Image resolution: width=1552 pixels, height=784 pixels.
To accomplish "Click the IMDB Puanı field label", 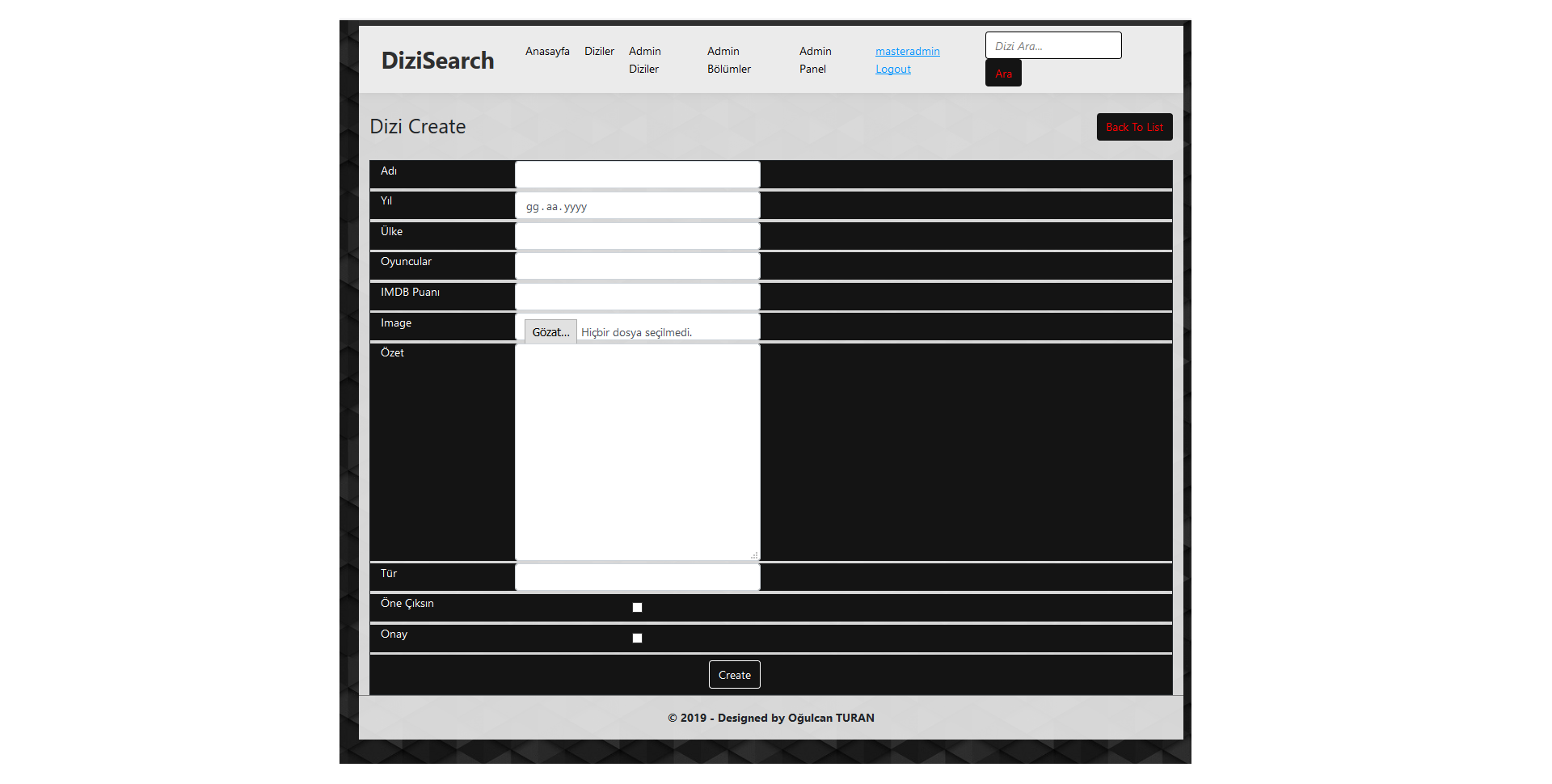I will pyautogui.click(x=410, y=292).
